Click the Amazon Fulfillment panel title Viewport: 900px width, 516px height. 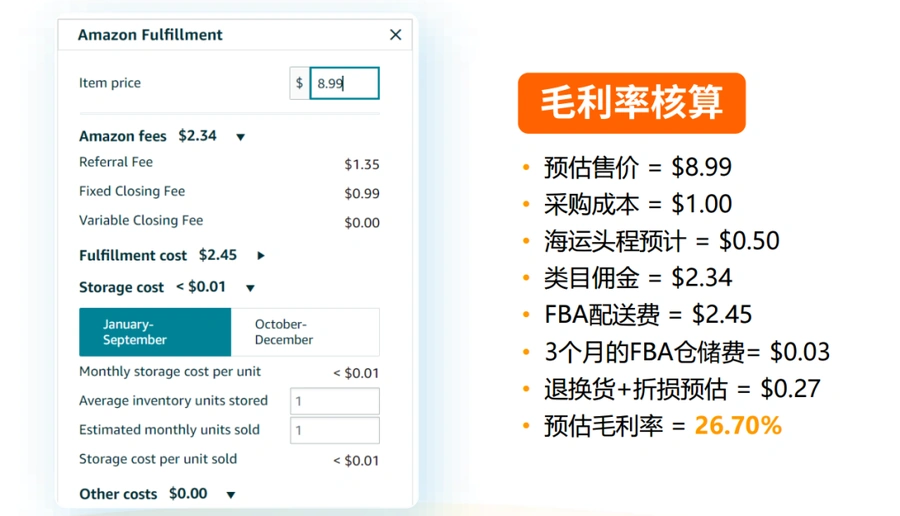150,35
